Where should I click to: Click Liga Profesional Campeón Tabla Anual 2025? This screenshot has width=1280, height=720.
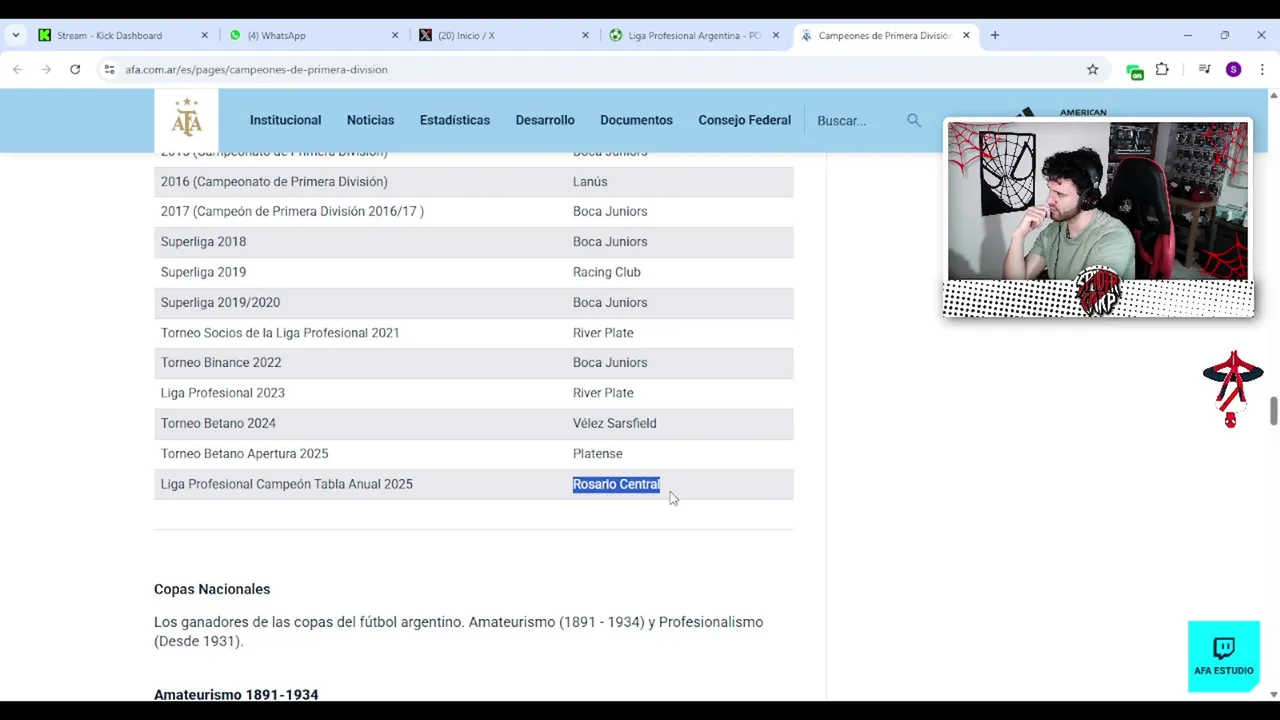[286, 484]
